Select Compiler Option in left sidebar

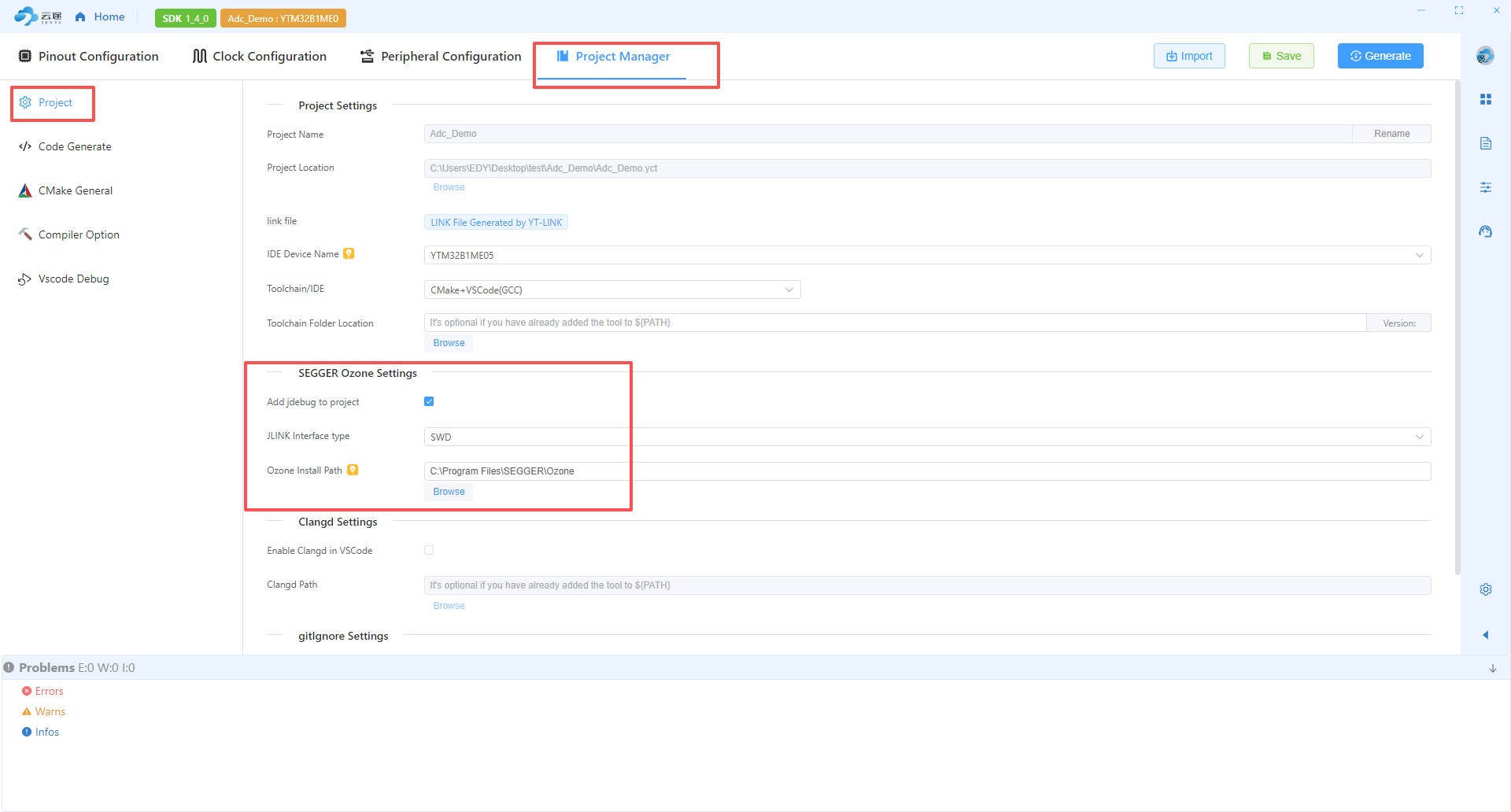(x=79, y=234)
